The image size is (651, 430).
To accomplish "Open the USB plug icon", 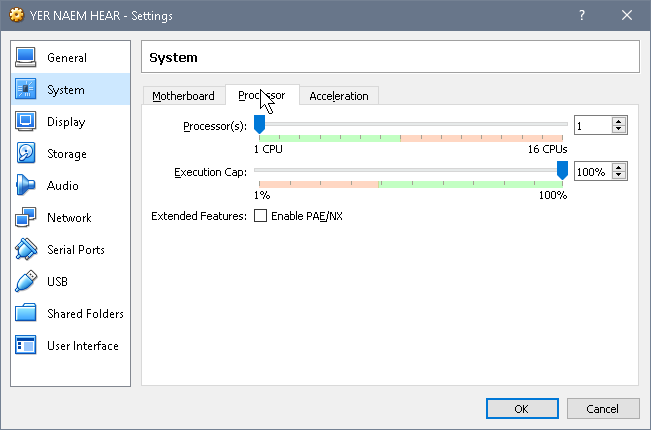I will (x=26, y=281).
